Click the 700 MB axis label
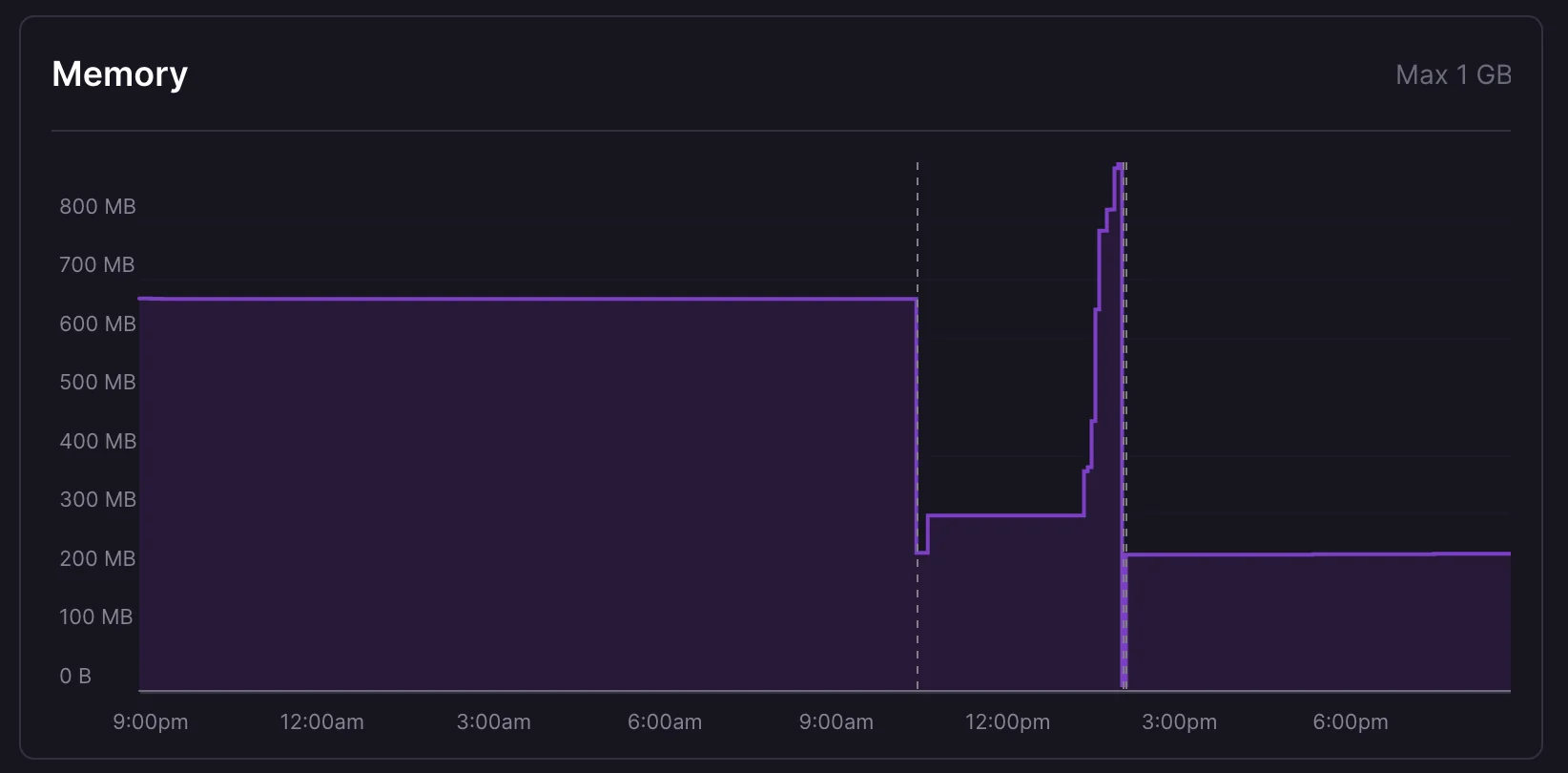The height and width of the screenshot is (773, 1568). point(97,264)
